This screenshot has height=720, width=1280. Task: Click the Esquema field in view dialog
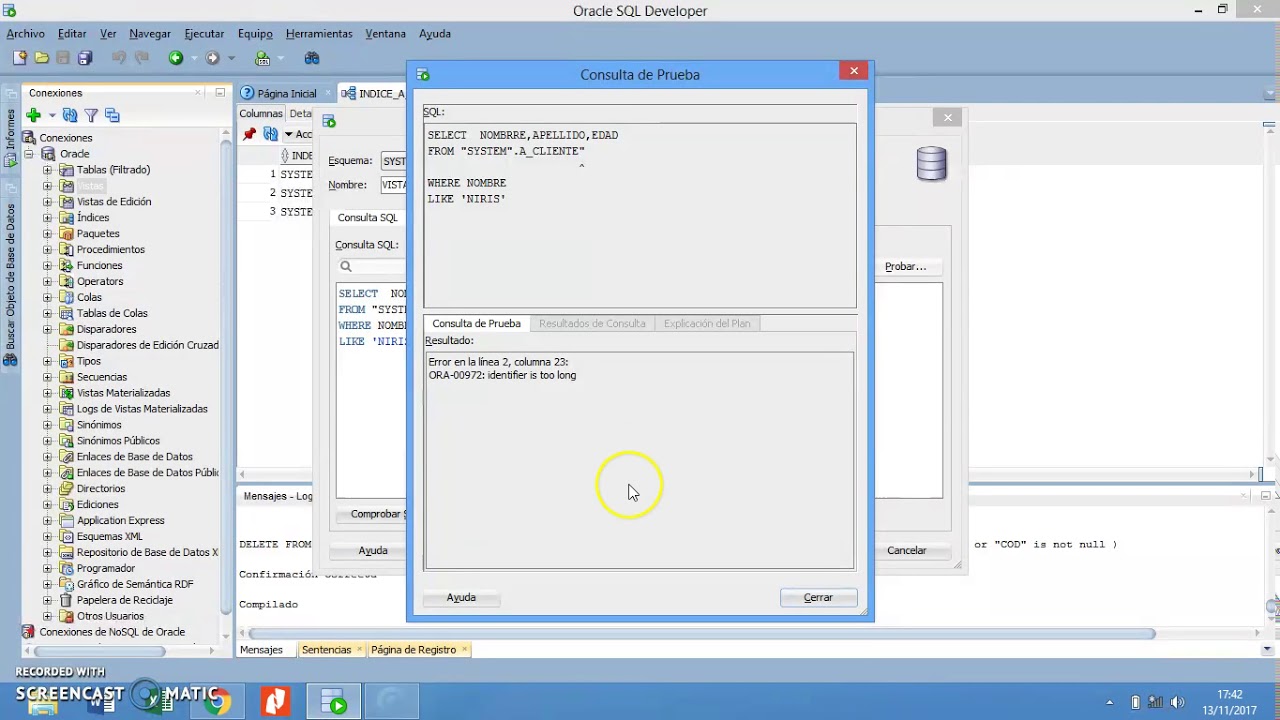(x=394, y=160)
